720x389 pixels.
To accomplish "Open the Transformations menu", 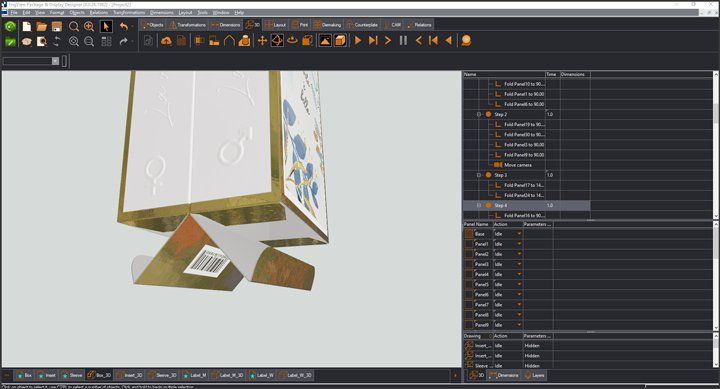I will pyautogui.click(x=129, y=12).
